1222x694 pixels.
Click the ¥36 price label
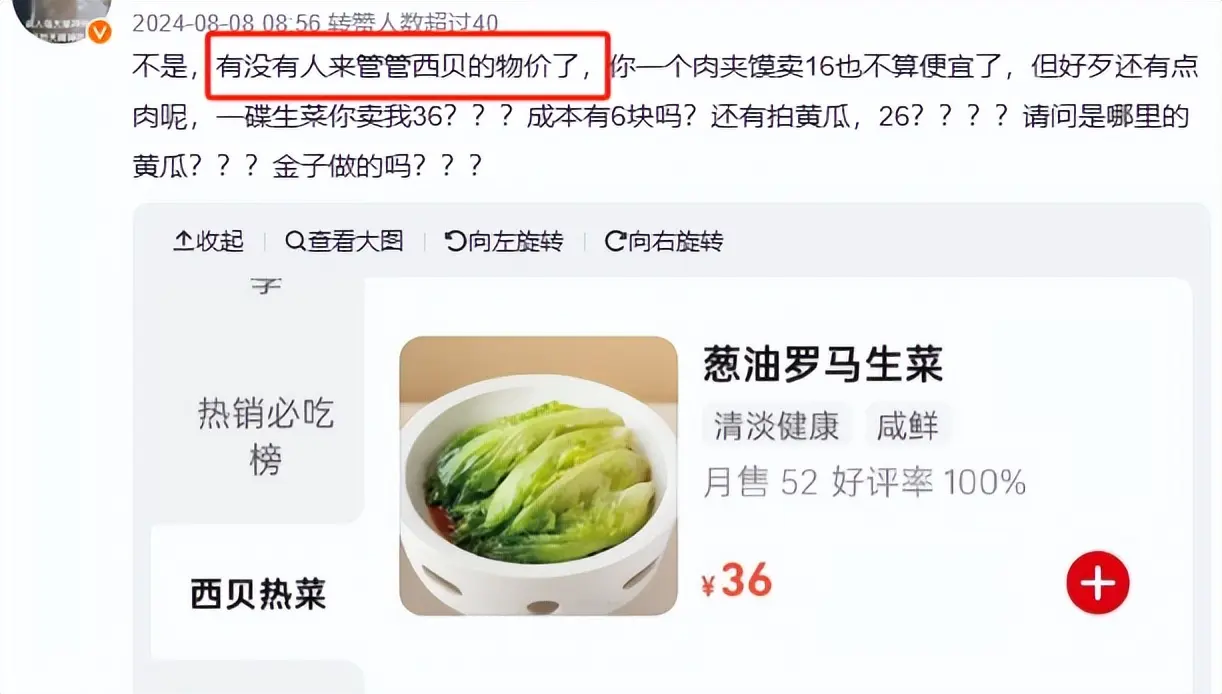[x=737, y=581]
